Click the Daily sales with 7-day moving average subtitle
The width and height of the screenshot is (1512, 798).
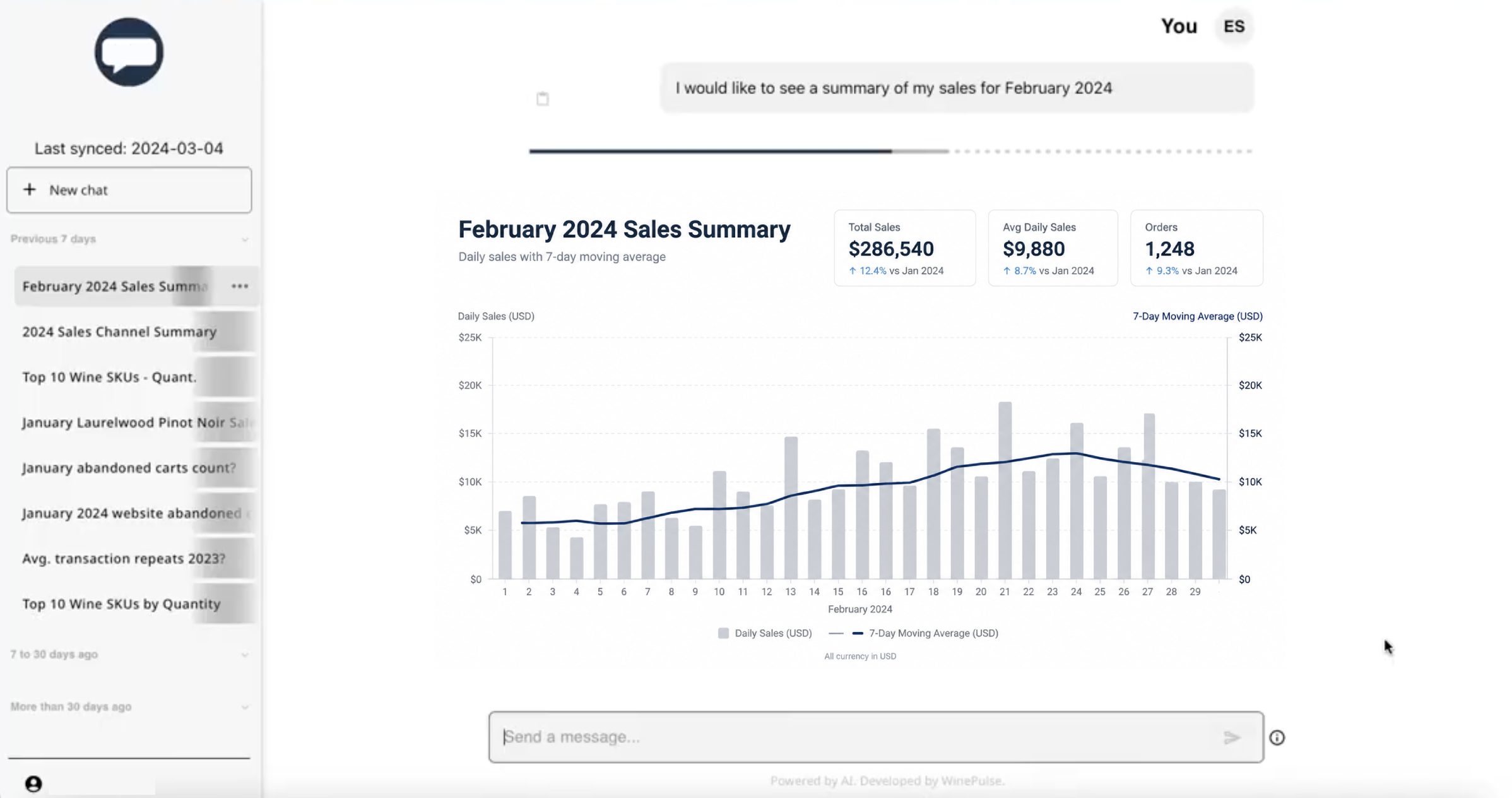pos(562,257)
